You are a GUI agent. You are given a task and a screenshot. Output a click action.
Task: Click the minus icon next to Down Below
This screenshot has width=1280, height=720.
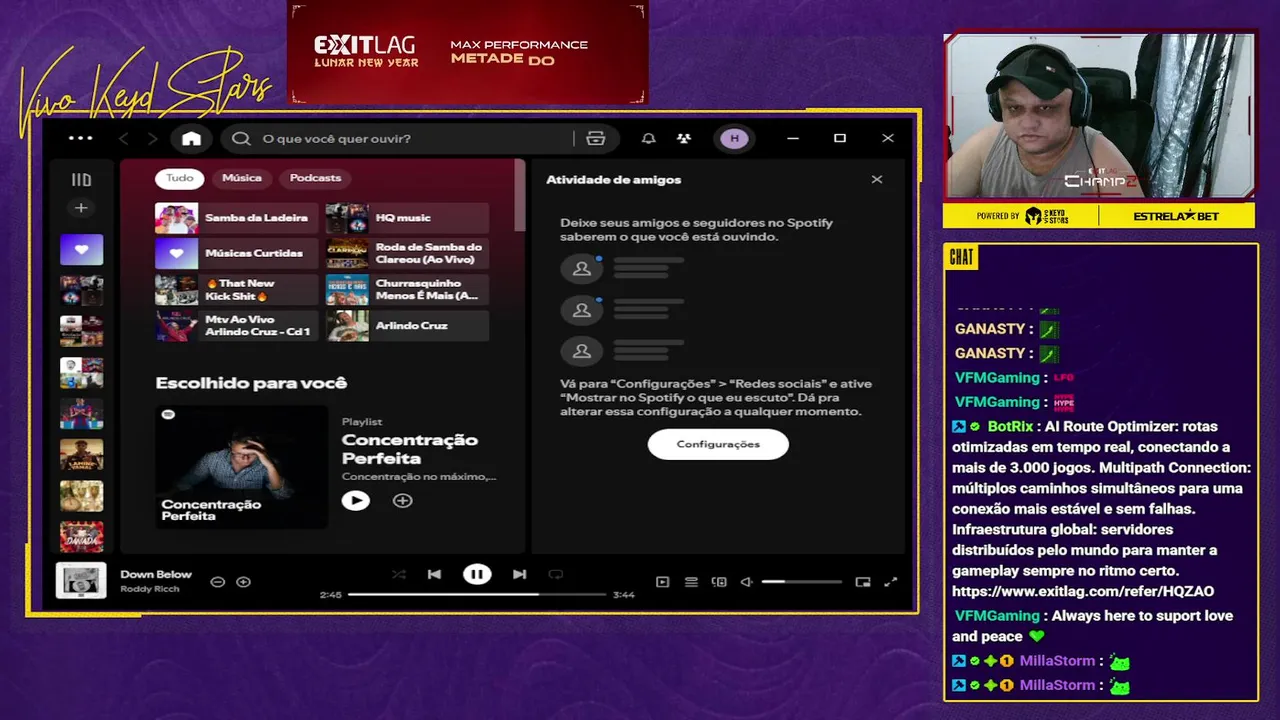click(x=217, y=582)
